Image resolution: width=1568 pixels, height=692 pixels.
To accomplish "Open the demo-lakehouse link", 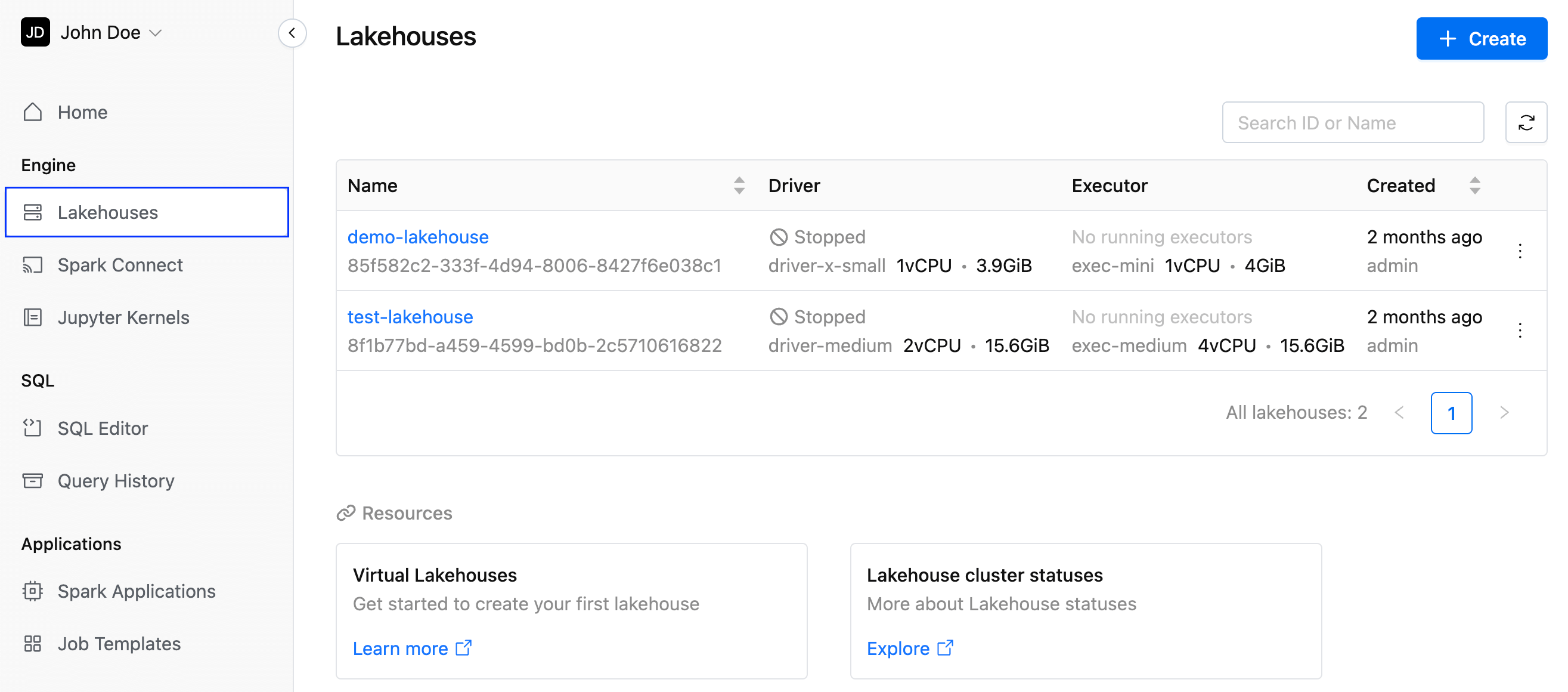I will [417, 236].
